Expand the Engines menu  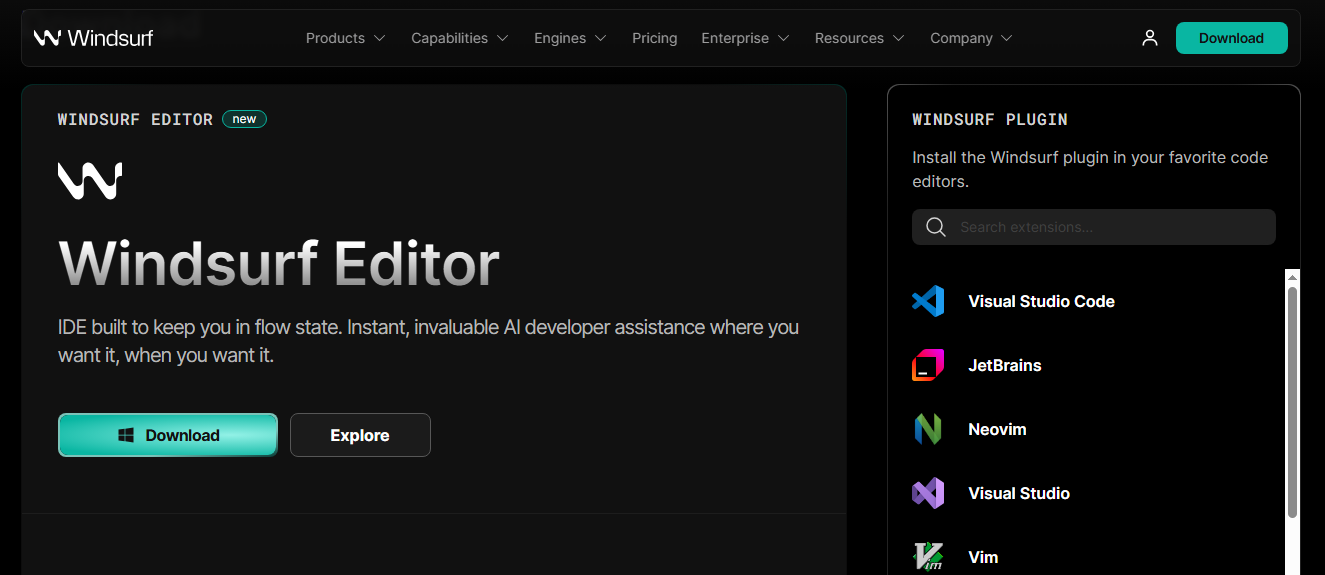click(570, 38)
